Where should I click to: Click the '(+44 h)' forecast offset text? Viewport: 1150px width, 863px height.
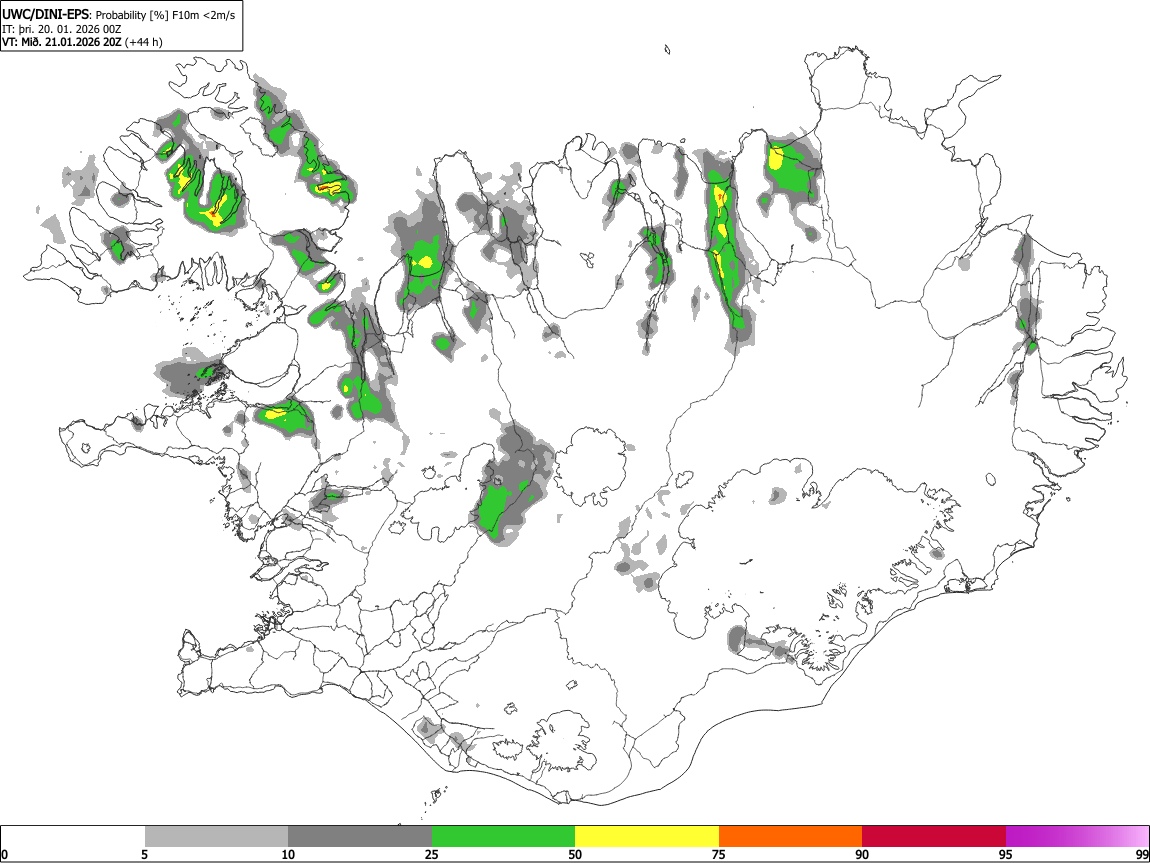click(144, 42)
